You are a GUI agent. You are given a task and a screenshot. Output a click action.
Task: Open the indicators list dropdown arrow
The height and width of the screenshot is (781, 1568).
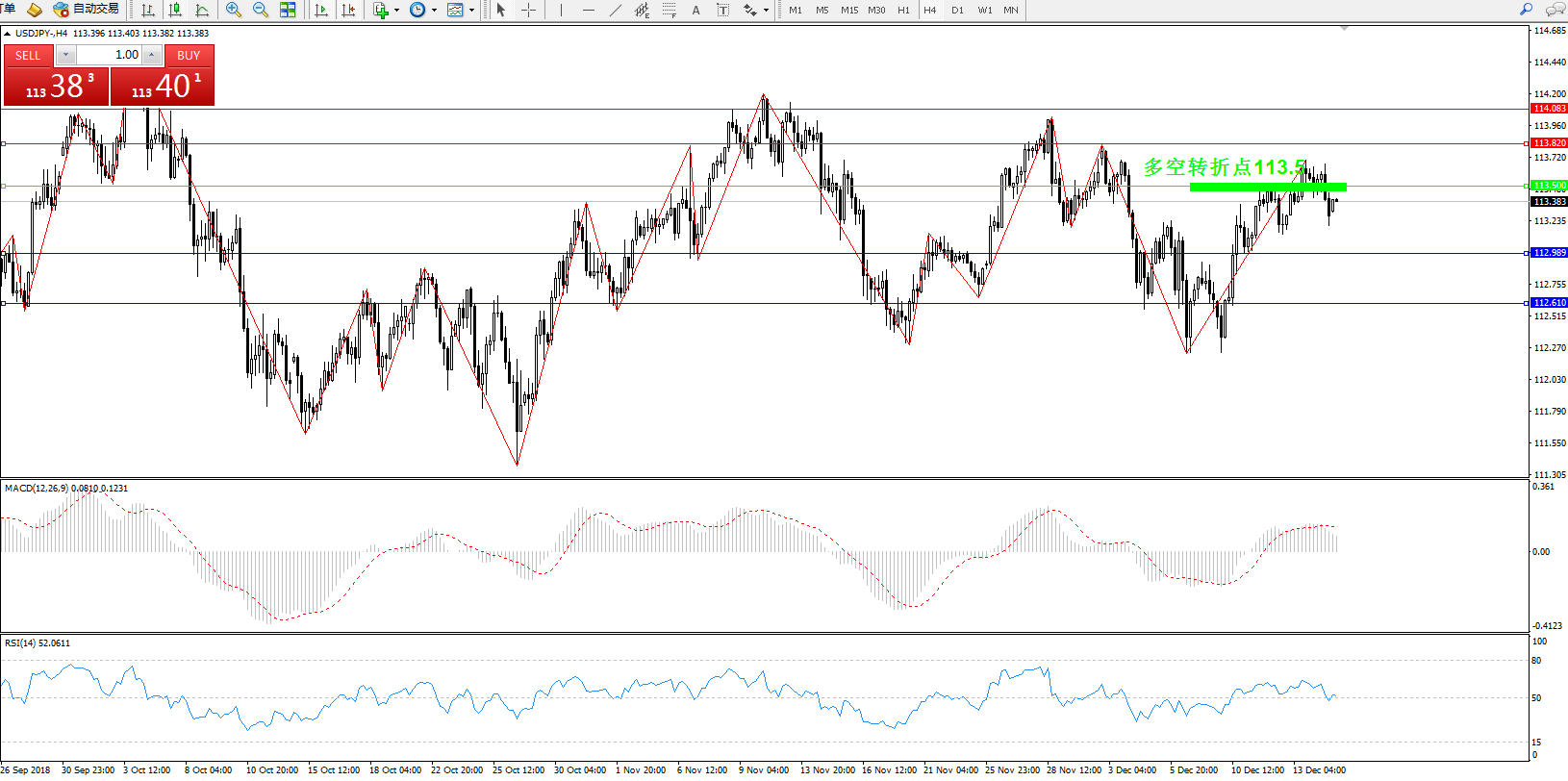[396, 11]
